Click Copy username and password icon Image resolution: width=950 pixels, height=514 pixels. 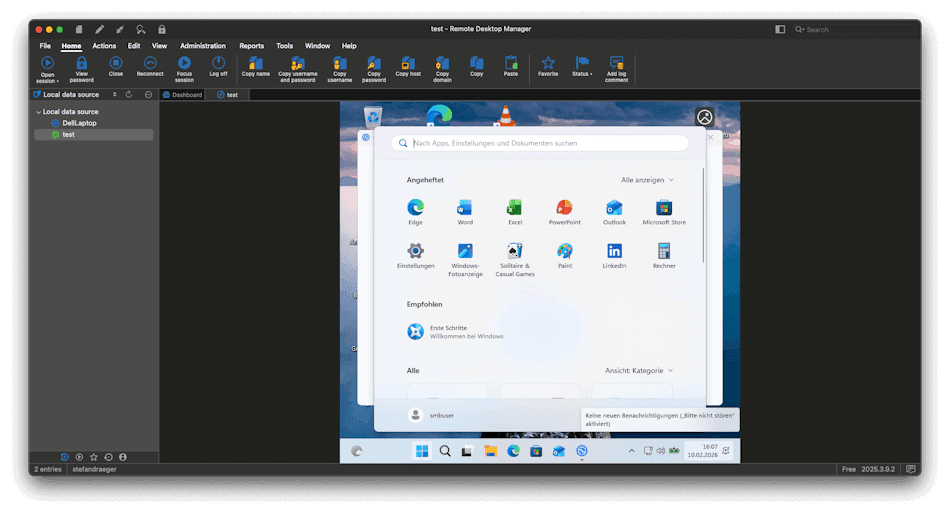click(x=297, y=63)
